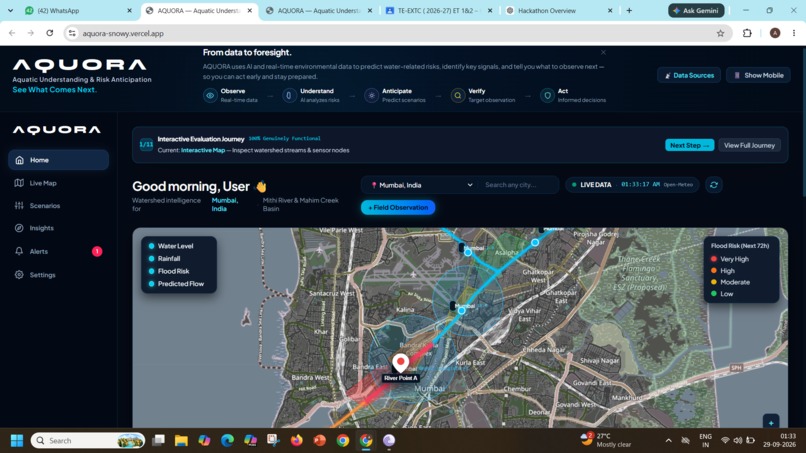806x453 pixels.
Task: Open Firefox from the taskbar
Action: pyautogui.click(x=297, y=441)
